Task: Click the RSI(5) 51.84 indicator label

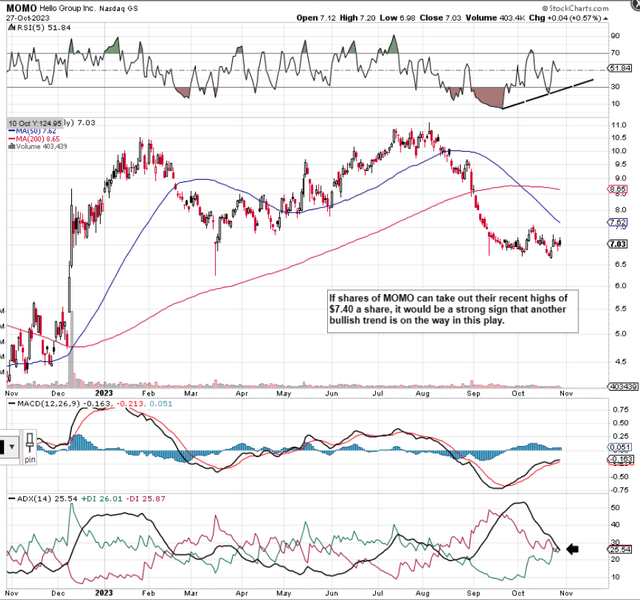Action: click(x=43, y=28)
